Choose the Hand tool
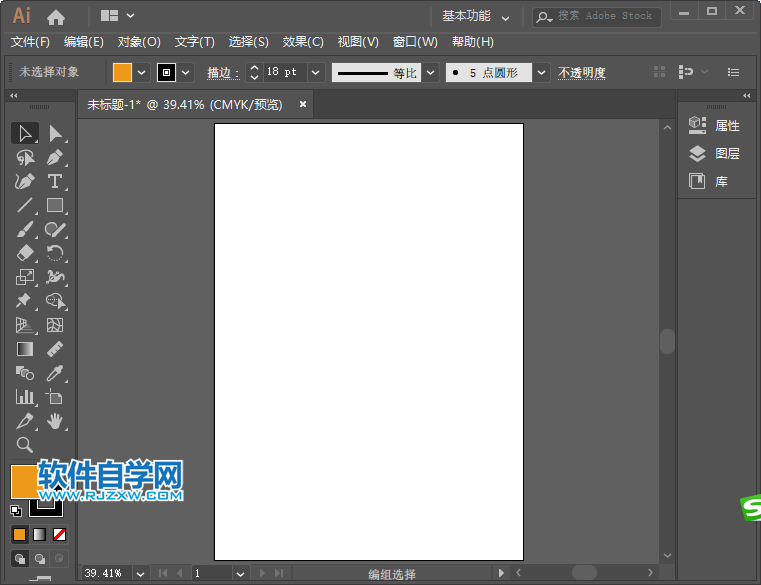Viewport: 761px width, 585px height. pos(55,421)
